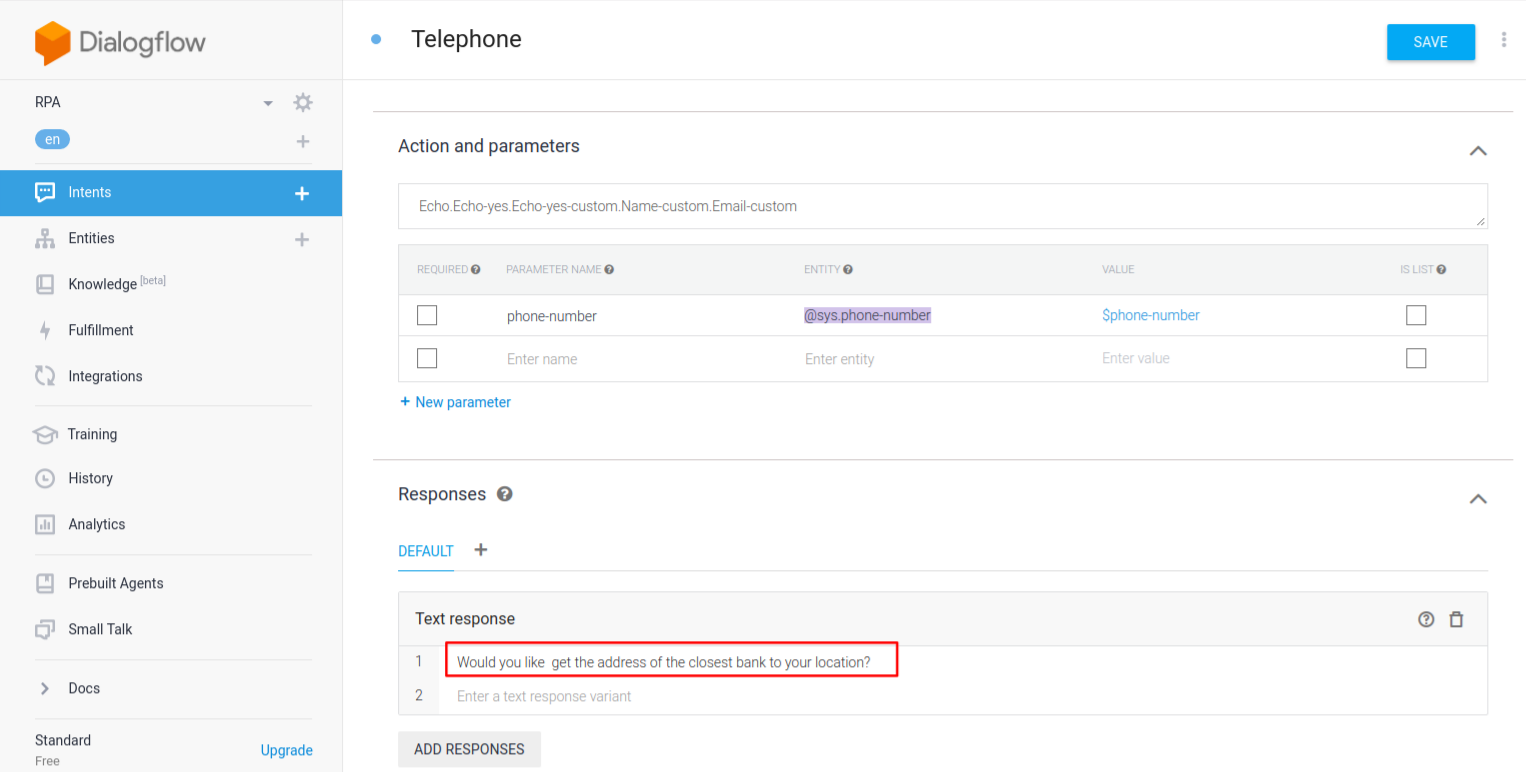1526x772 pixels.
Task: Toggle Required checkbox for phone-number parameter
Action: pos(427,315)
